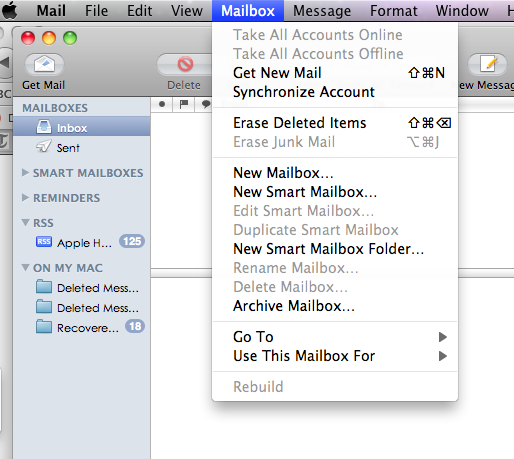
Task: Click the 125 unread badge on Apple feed
Action: 132,241
